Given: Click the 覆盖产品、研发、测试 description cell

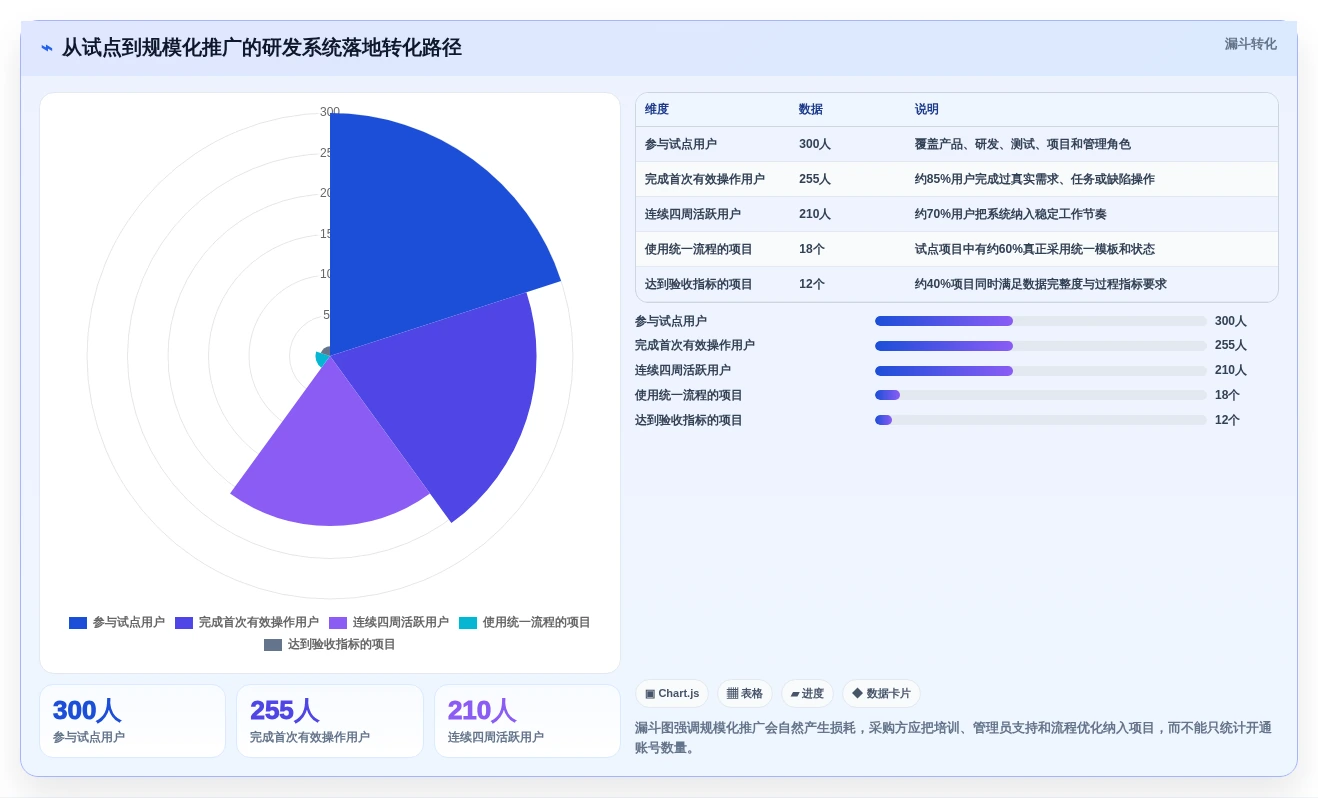Looking at the screenshot, I should 1023,145.
